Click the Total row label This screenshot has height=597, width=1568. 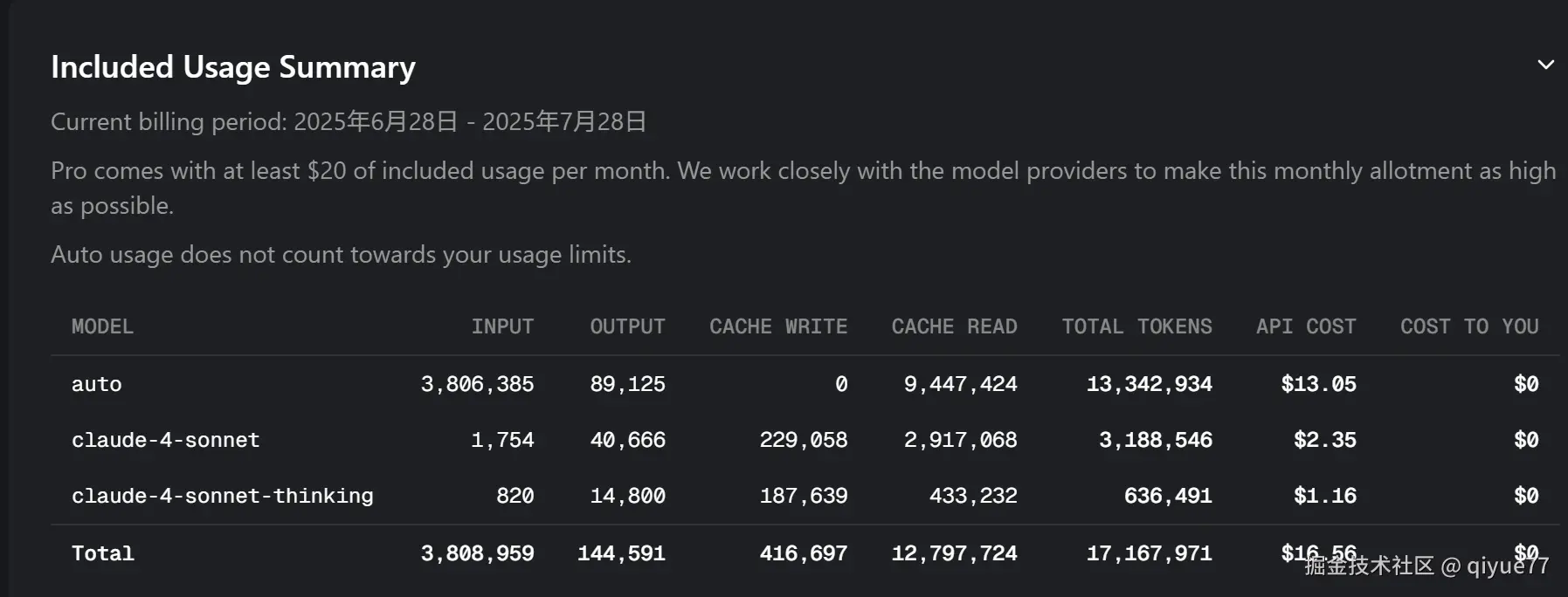103,553
